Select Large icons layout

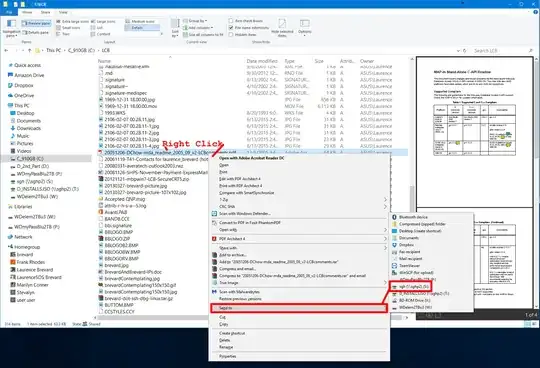click(103, 21)
